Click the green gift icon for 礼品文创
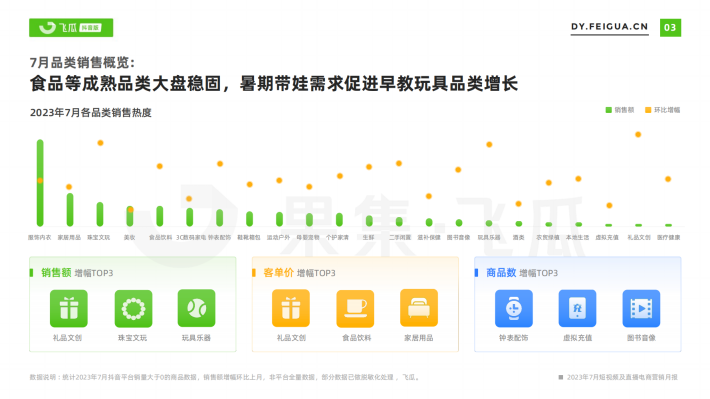The width and height of the screenshot is (710, 399). (x=68, y=308)
